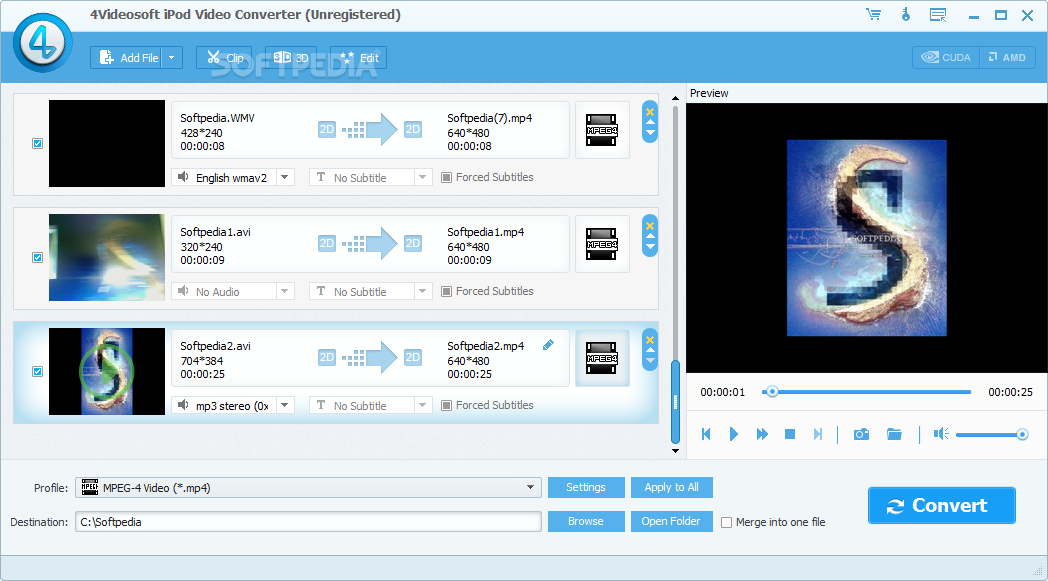Uncheck the Softpedia.WMV file checkbox
The width and height of the screenshot is (1048, 581).
click(x=37, y=144)
